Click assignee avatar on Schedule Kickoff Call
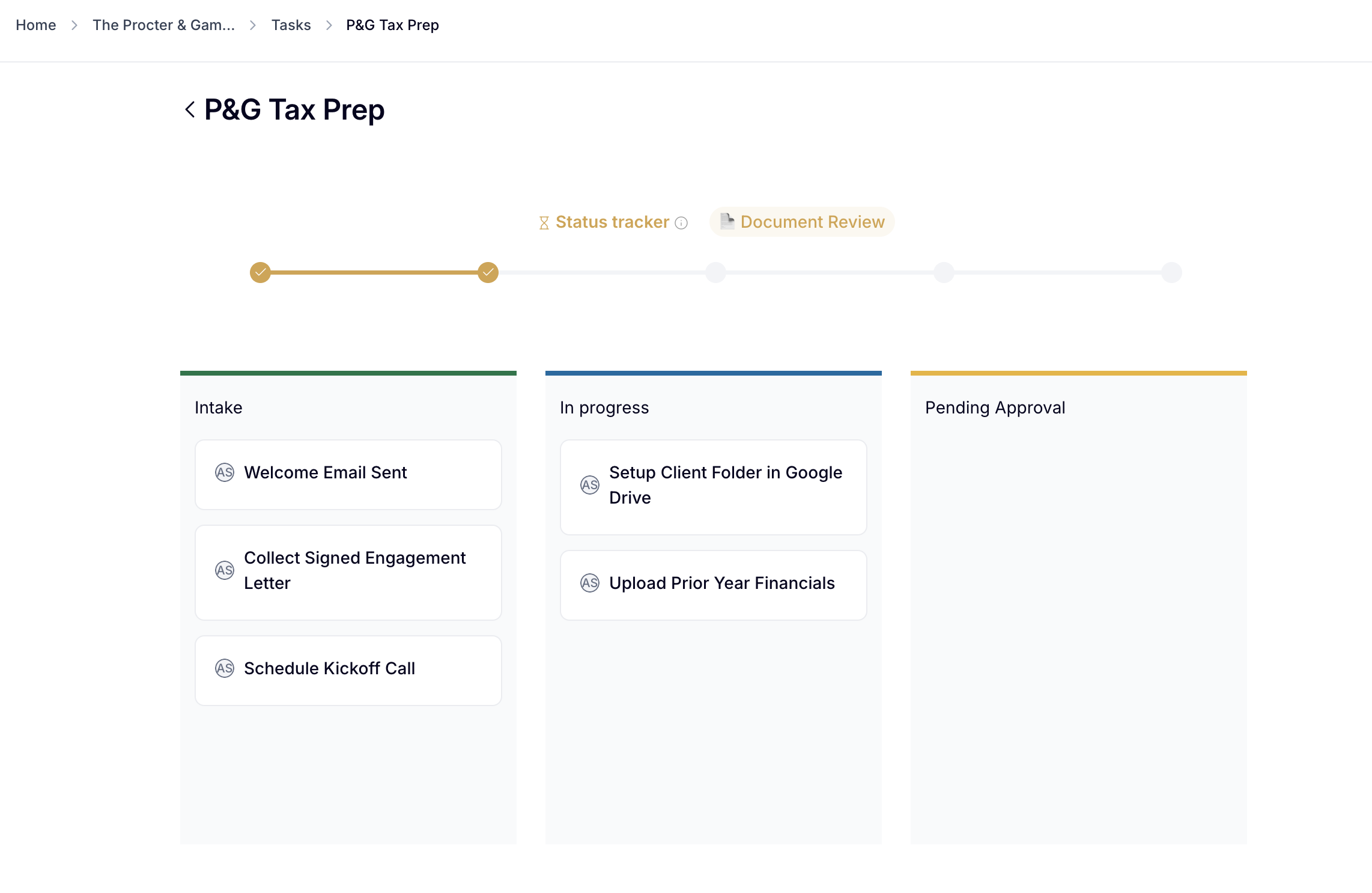The width and height of the screenshot is (1372, 893). 225,668
